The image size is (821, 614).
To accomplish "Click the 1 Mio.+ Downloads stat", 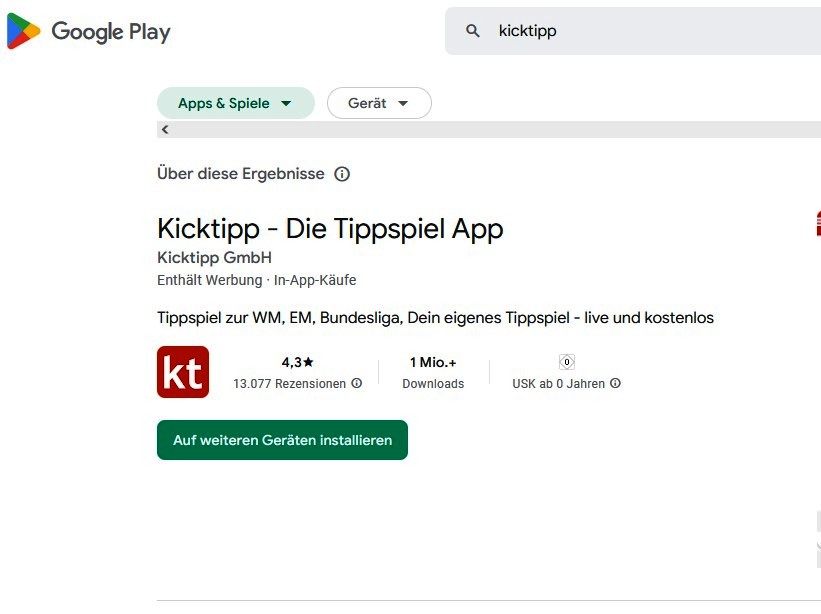I will tap(433, 372).
